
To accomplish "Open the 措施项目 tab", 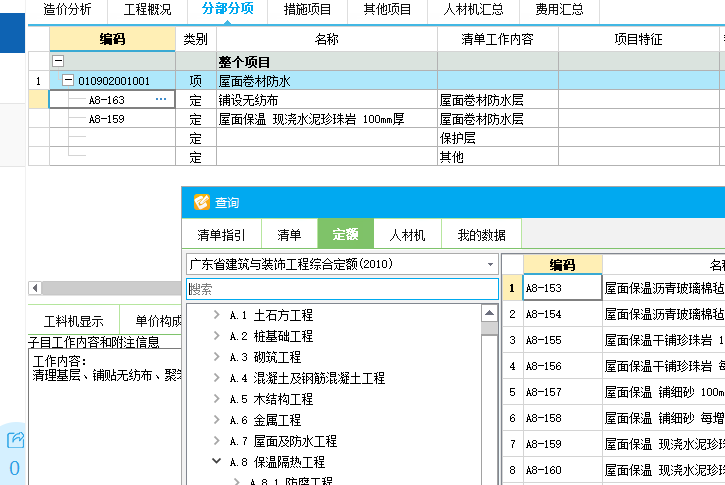I will (x=307, y=10).
